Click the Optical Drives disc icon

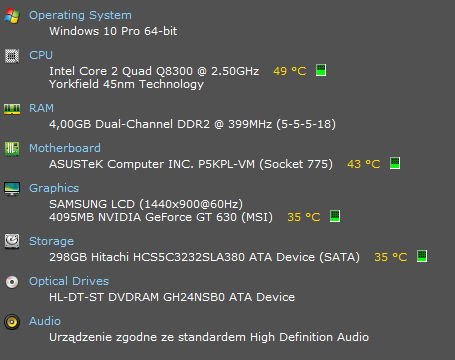pos(12,282)
